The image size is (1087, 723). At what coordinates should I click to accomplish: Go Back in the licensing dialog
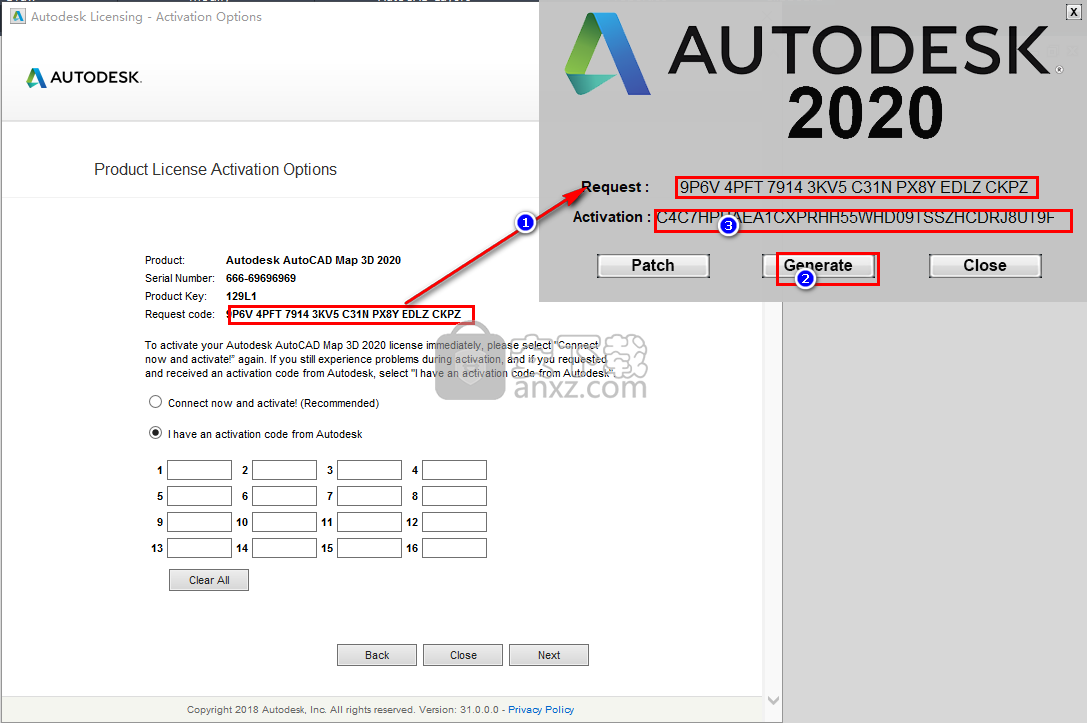pyautogui.click(x=377, y=655)
